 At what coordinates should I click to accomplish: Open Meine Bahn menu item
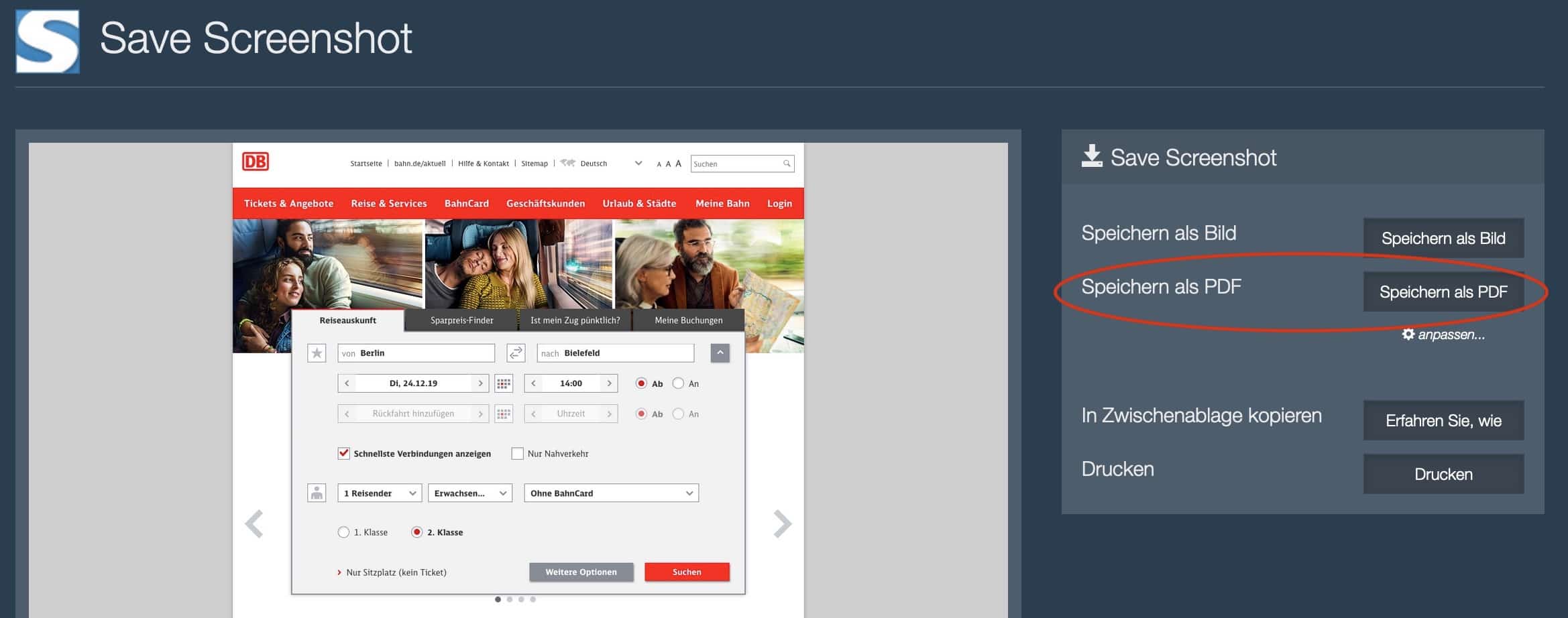[x=722, y=203]
